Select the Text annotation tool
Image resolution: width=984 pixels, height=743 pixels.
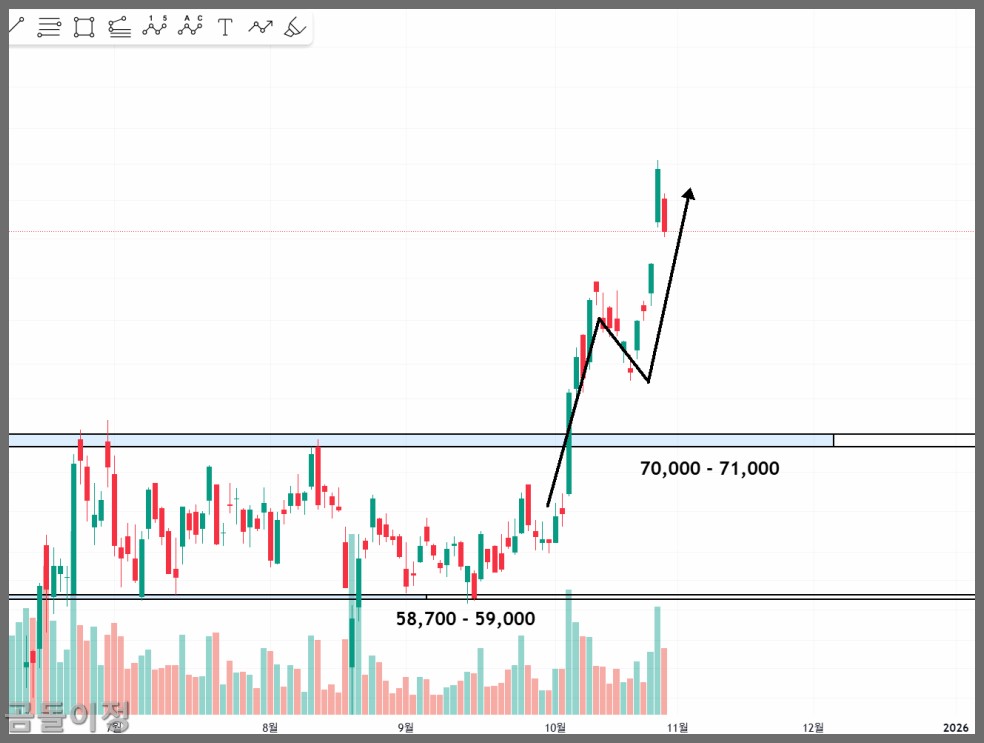pos(225,27)
